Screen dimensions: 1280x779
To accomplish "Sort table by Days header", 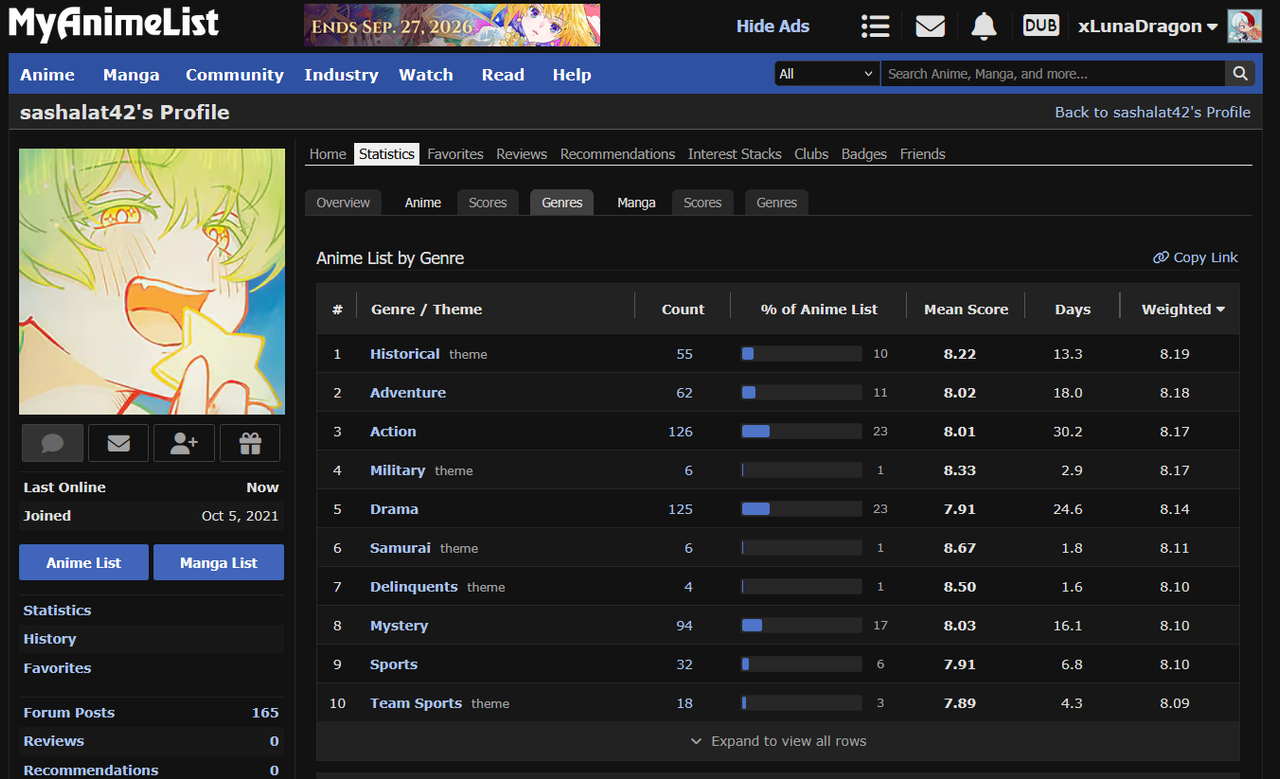I will point(1073,310).
